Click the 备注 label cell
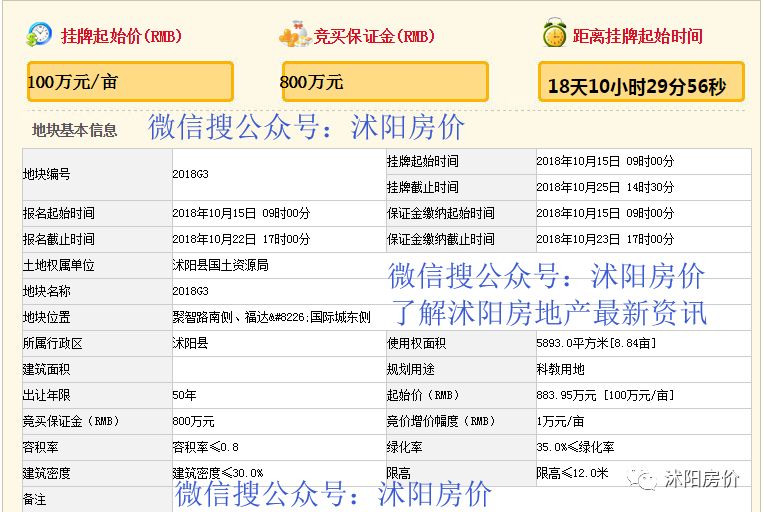 pos(97,499)
